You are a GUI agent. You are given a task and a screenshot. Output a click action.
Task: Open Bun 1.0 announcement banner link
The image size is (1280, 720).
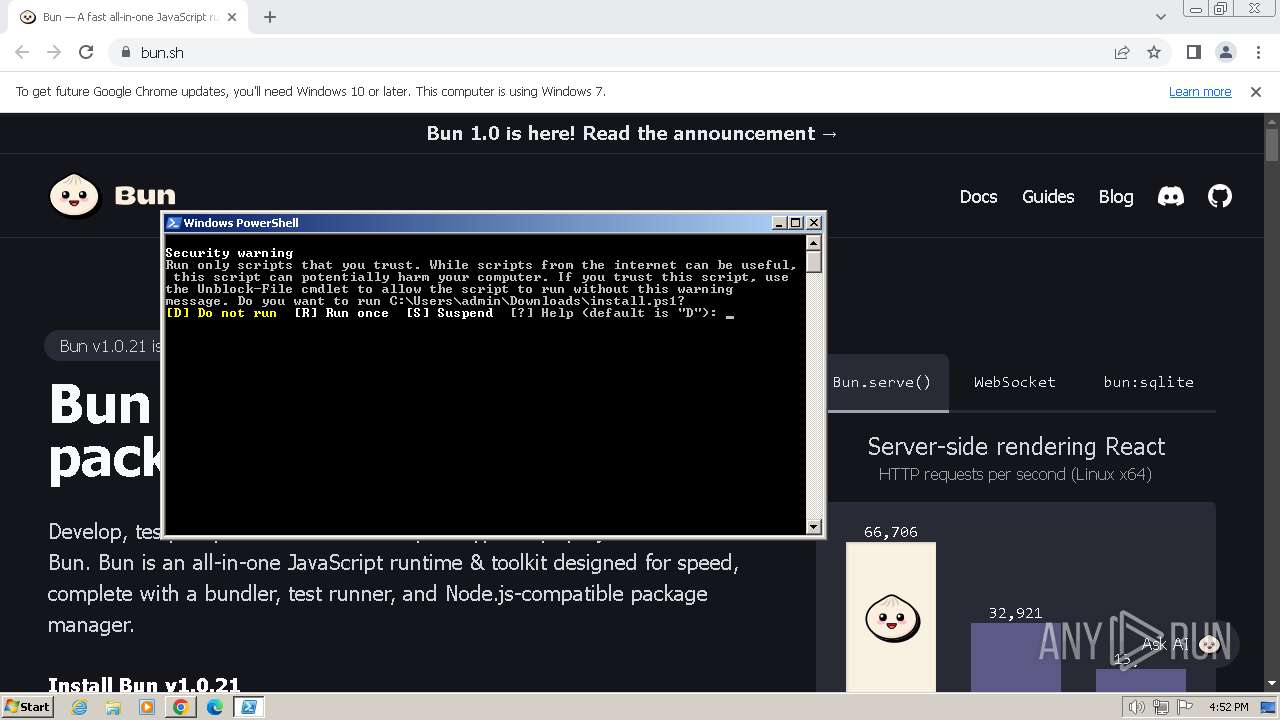[x=632, y=133]
